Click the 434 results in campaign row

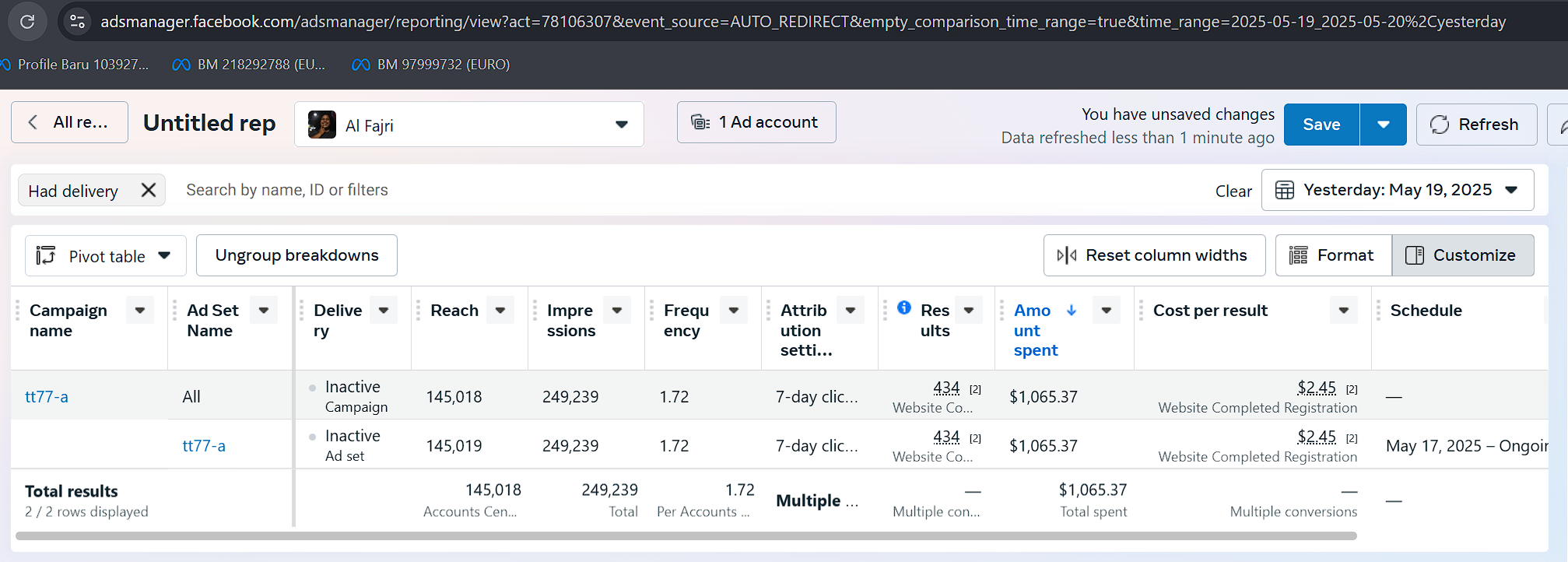pyautogui.click(x=946, y=388)
